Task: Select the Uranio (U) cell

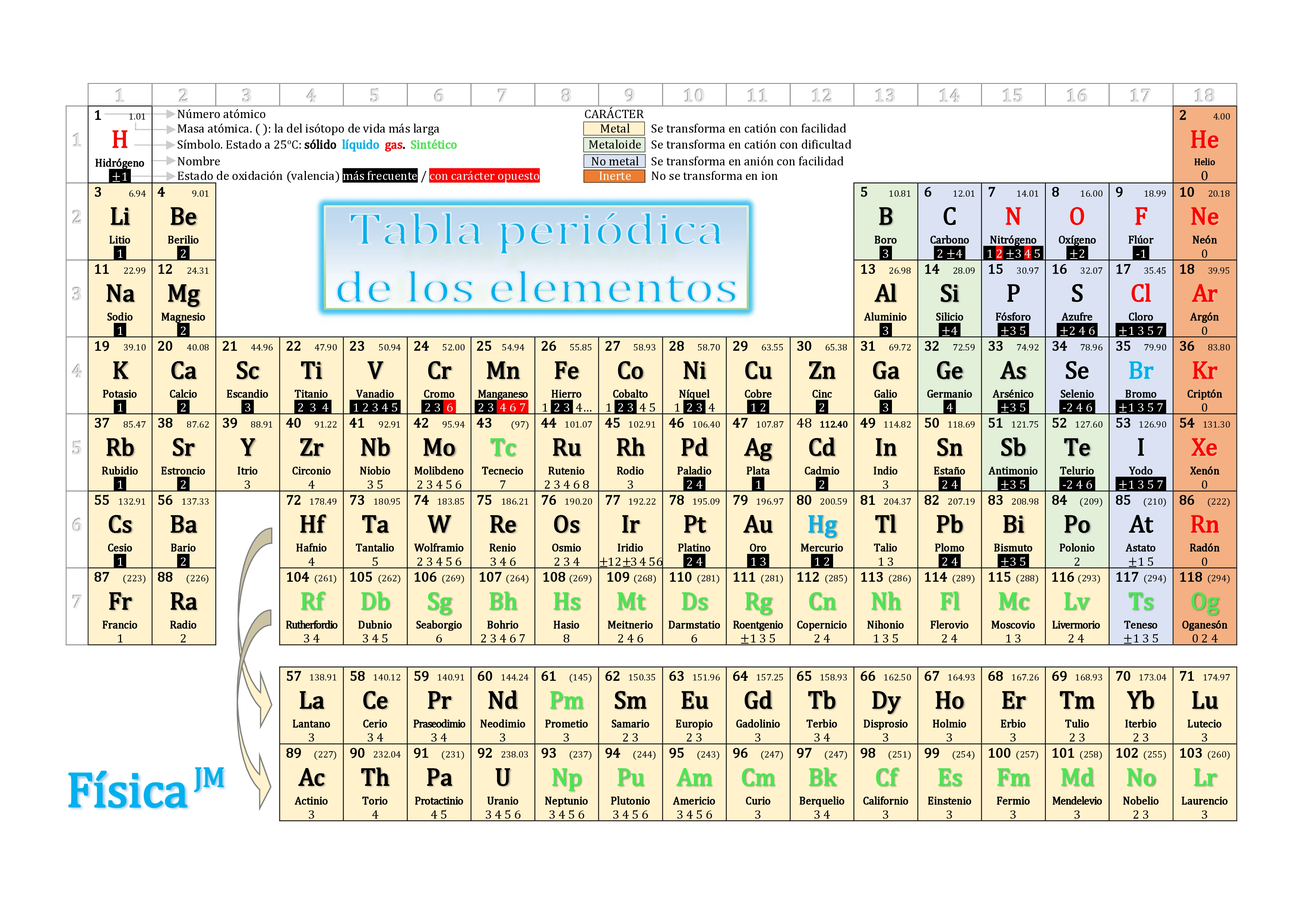Action: click(x=503, y=782)
